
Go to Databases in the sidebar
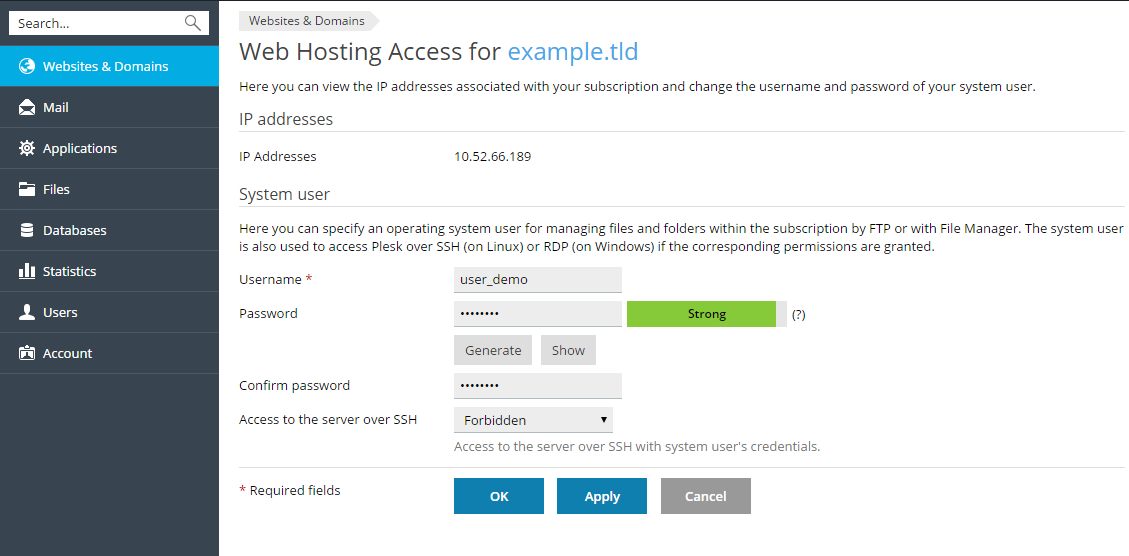(x=74, y=230)
